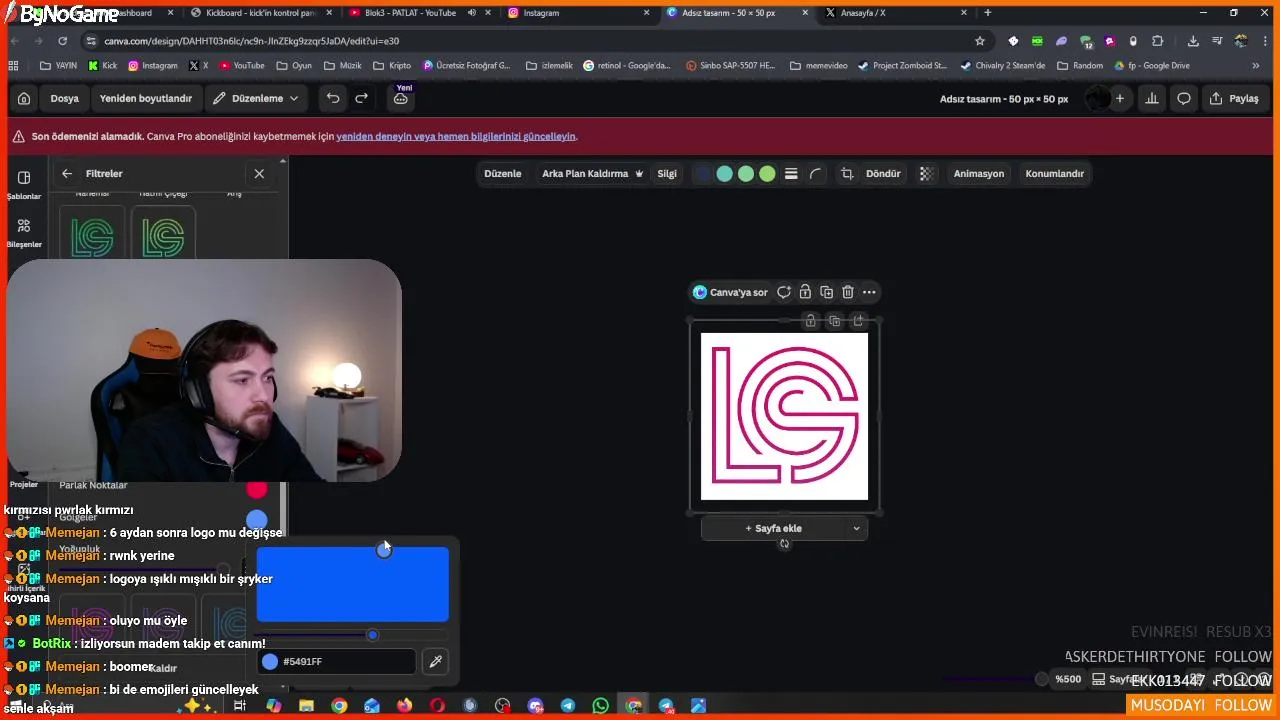Redo the last undone action
Image resolution: width=1280 pixels, height=720 pixels.
[x=361, y=98]
